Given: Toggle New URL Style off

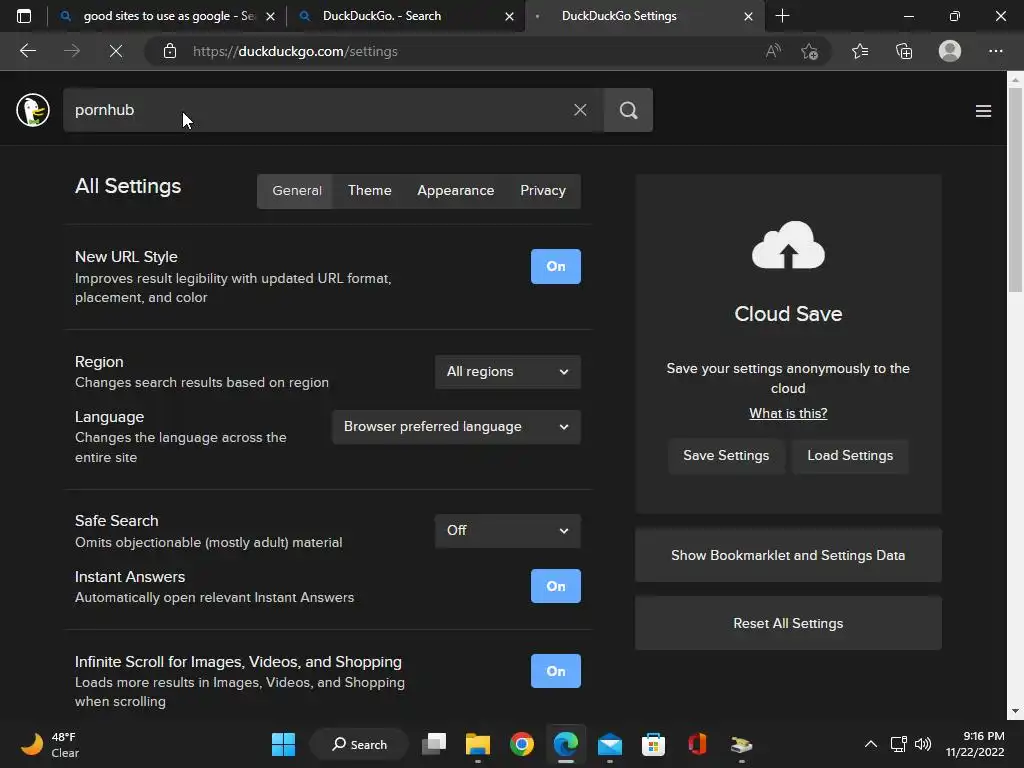Looking at the screenshot, I should click(556, 266).
